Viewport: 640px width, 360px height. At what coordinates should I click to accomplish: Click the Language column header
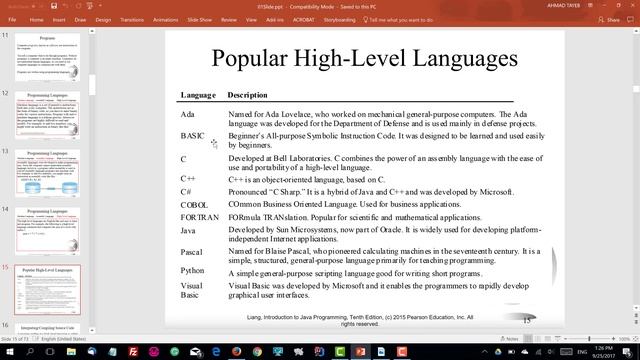pos(198,95)
